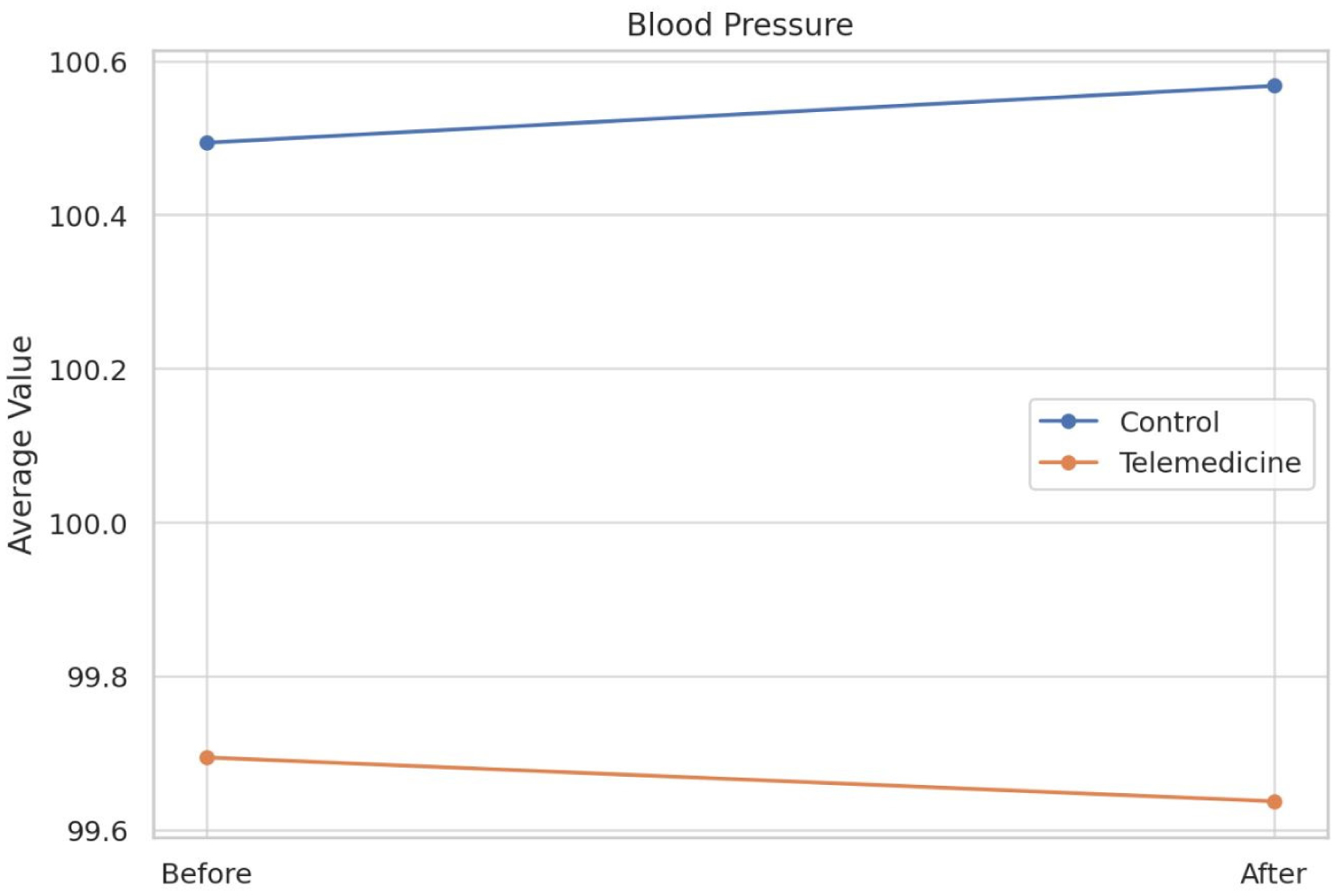This screenshot has height=896, width=1337.
Task: Click the Control data point at After
Action: tap(1275, 86)
